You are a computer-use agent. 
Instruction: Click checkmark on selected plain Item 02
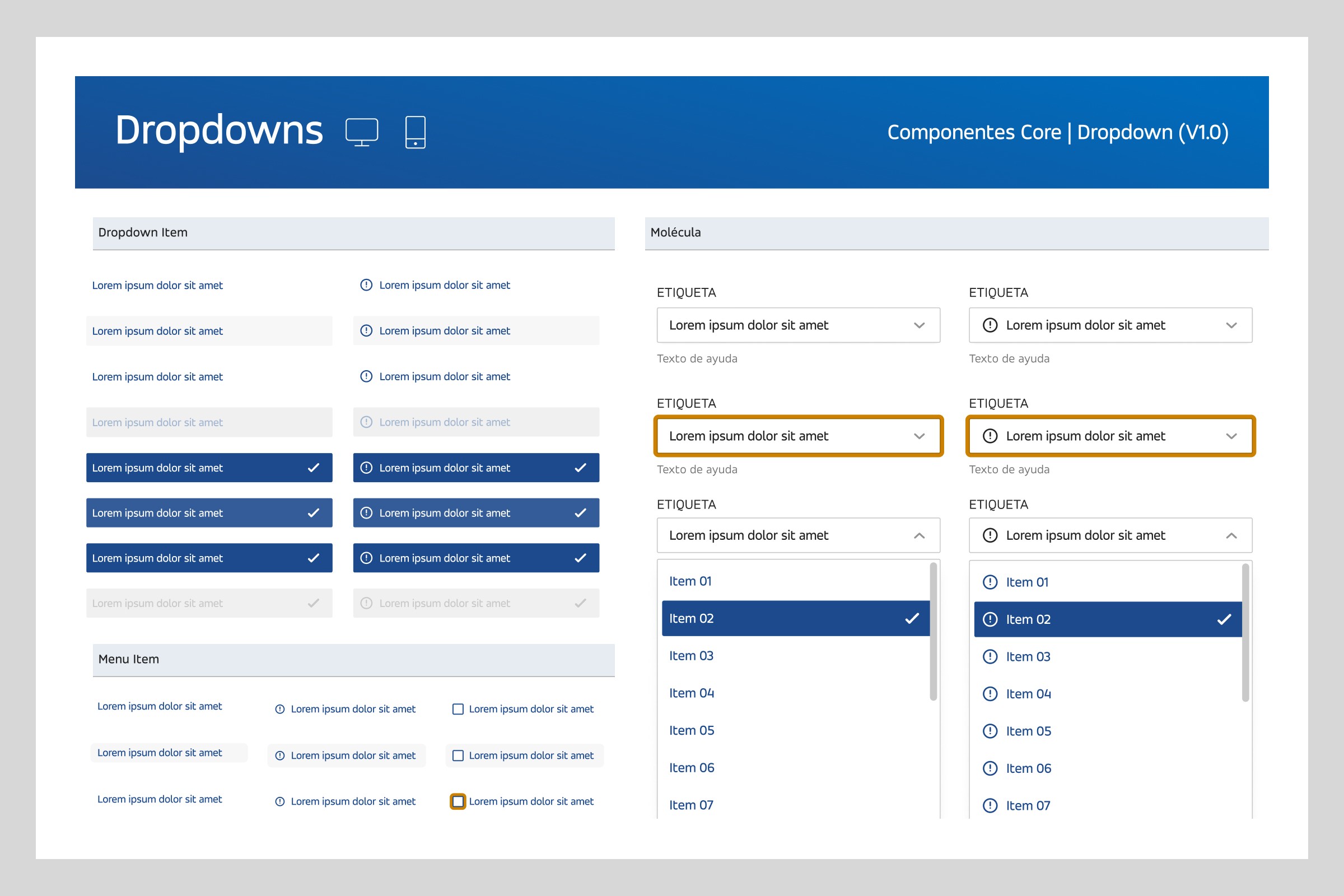coord(912,618)
